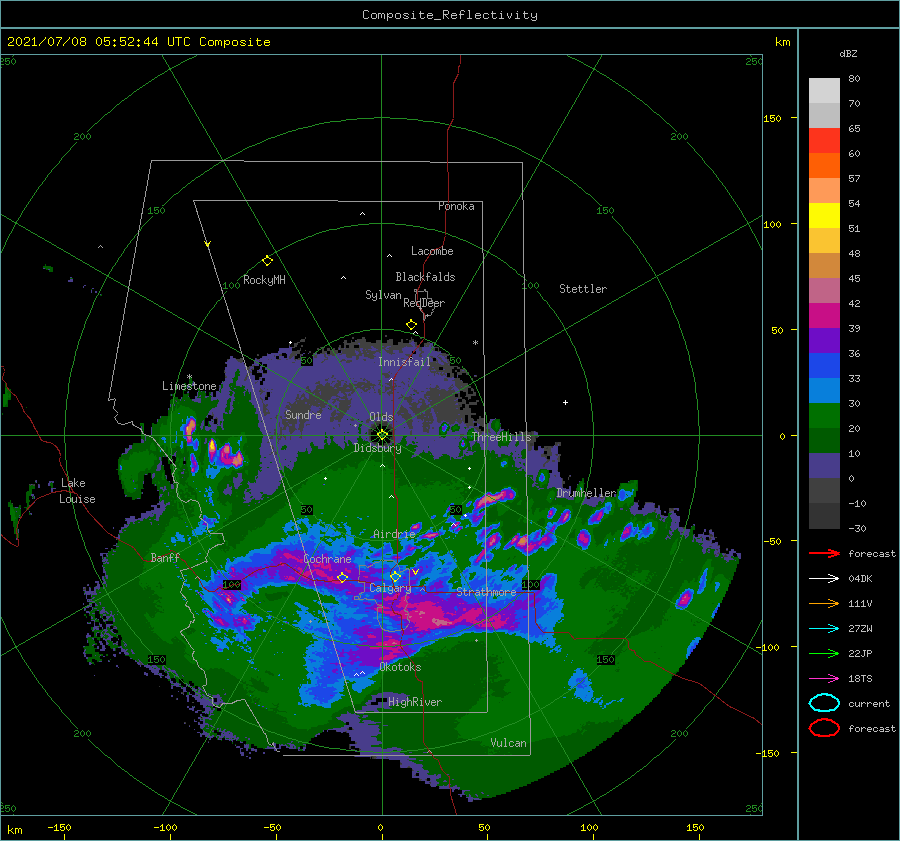Select the 33 dBZ blue color swatch
The height and width of the screenshot is (841, 900).
[x=824, y=365]
